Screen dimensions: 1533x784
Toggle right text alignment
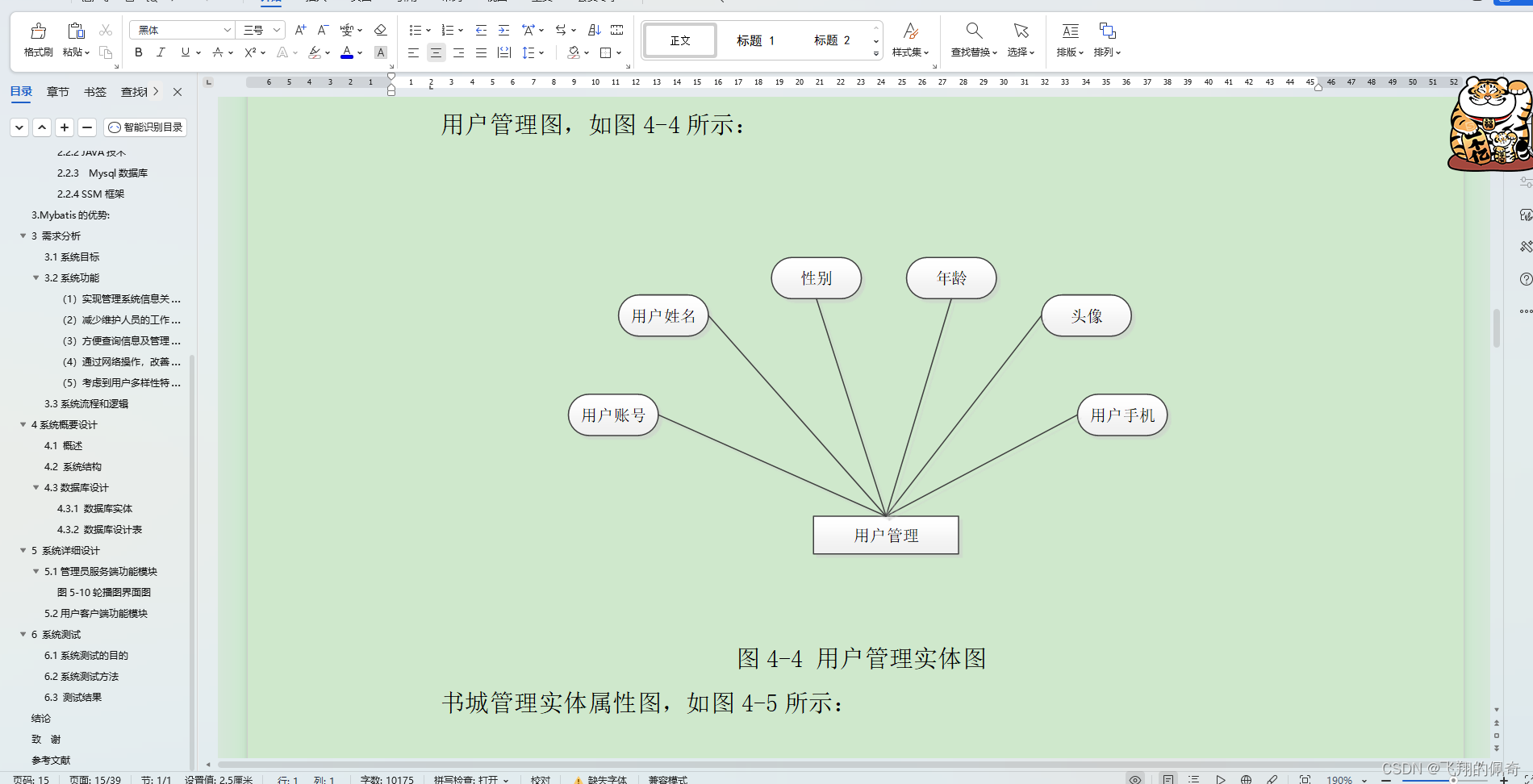[x=458, y=52]
